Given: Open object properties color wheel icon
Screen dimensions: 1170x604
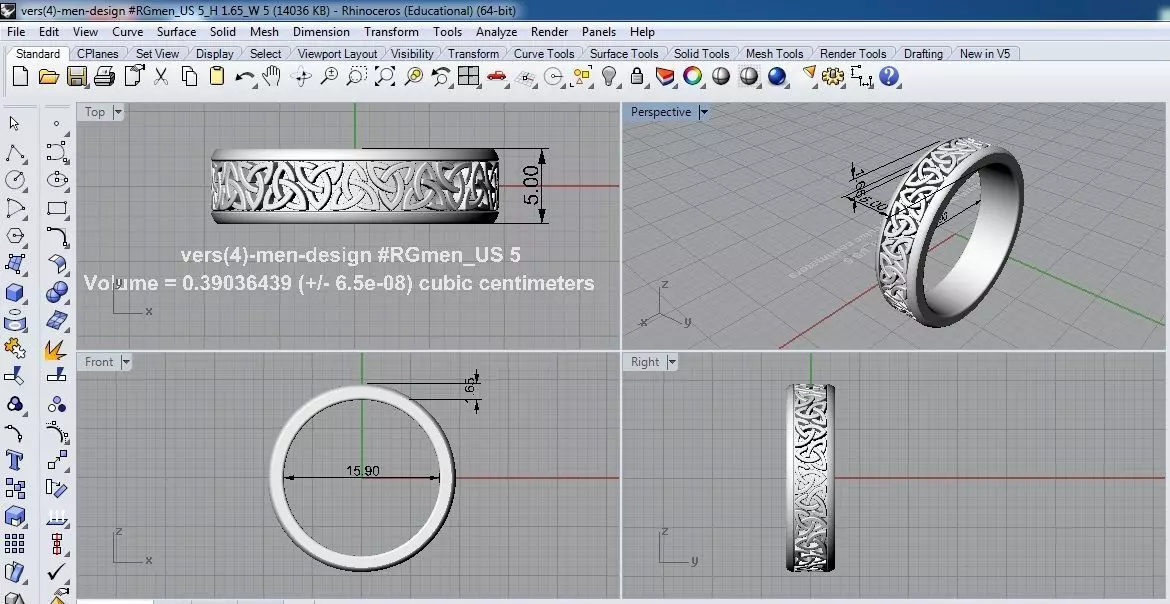Looking at the screenshot, I should [x=692, y=76].
